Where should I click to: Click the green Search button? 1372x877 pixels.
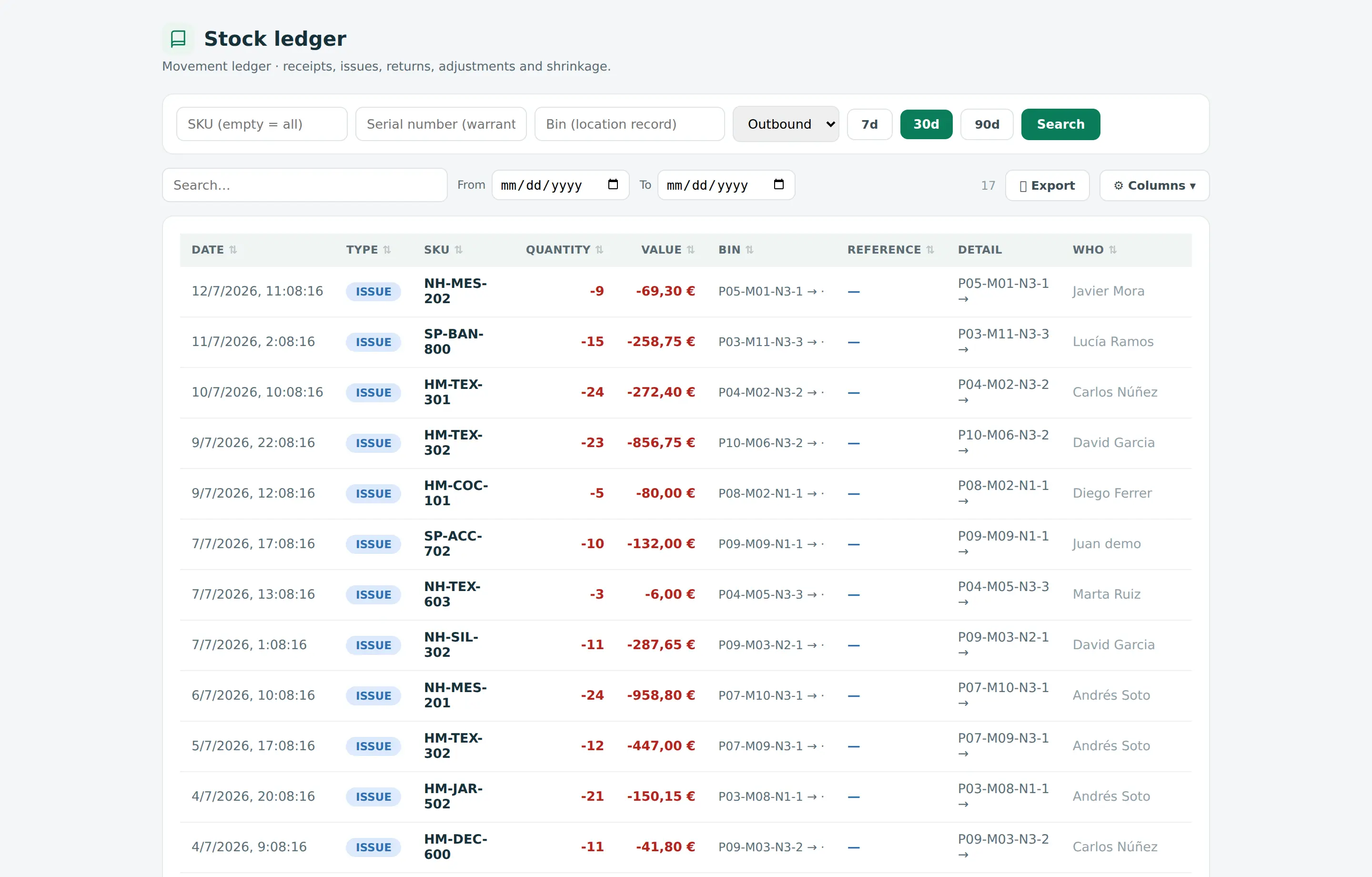pos(1060,124)
